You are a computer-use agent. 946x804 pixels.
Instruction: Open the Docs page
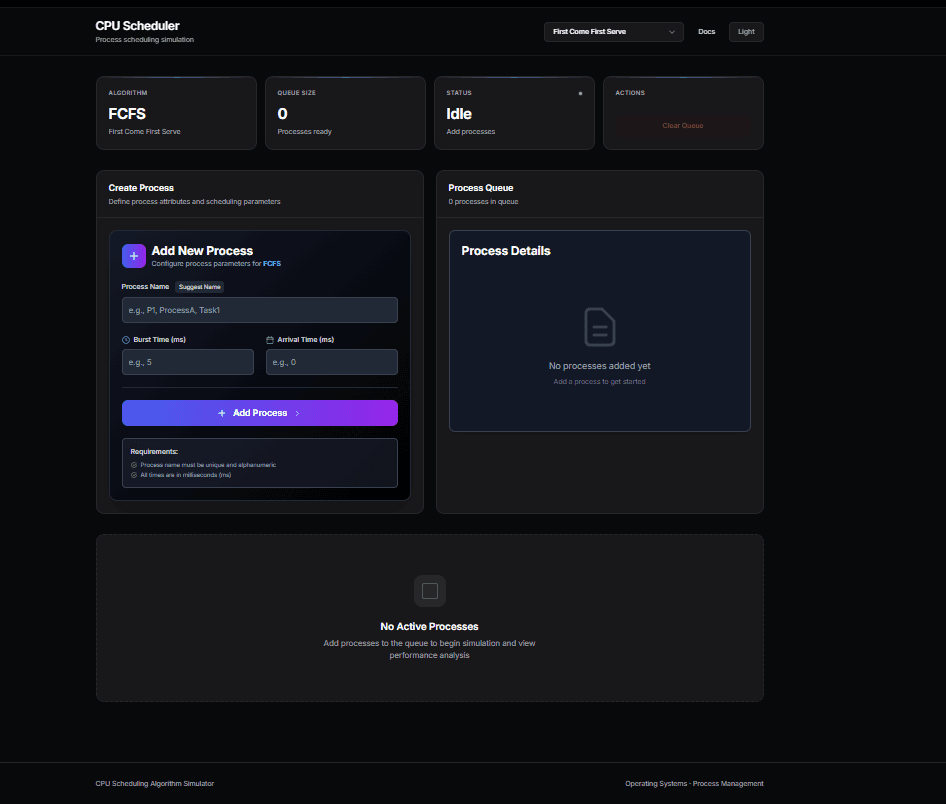tap(706, 31)
